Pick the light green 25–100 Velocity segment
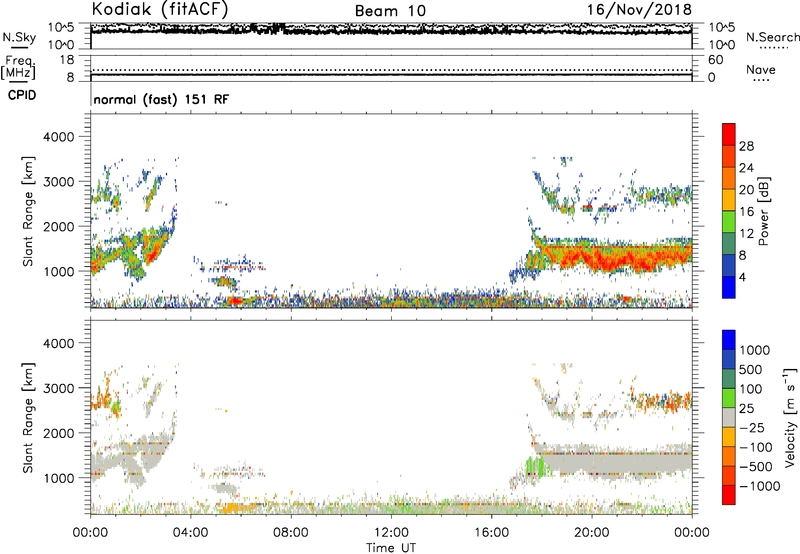Screen dimensions: 800x554 [729, 398]
